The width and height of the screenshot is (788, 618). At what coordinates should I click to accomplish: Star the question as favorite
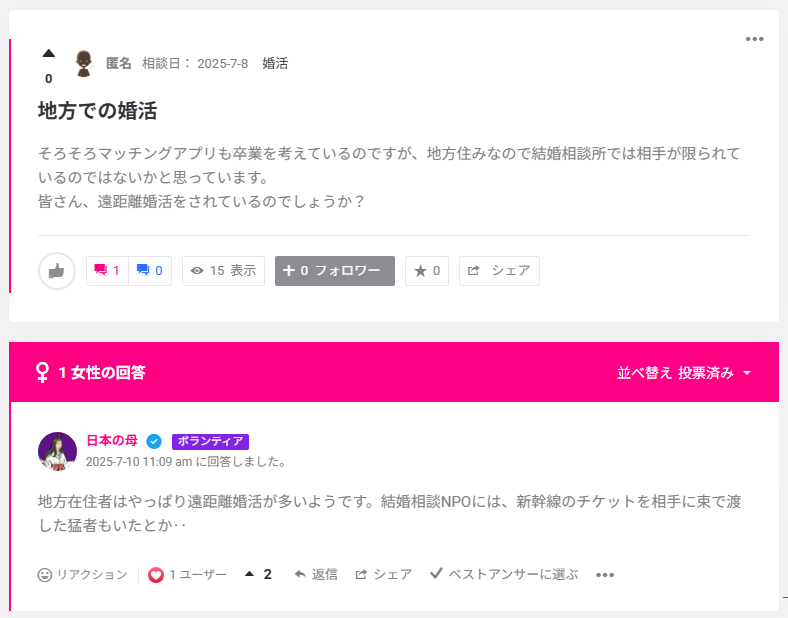[x=427, y=271]
